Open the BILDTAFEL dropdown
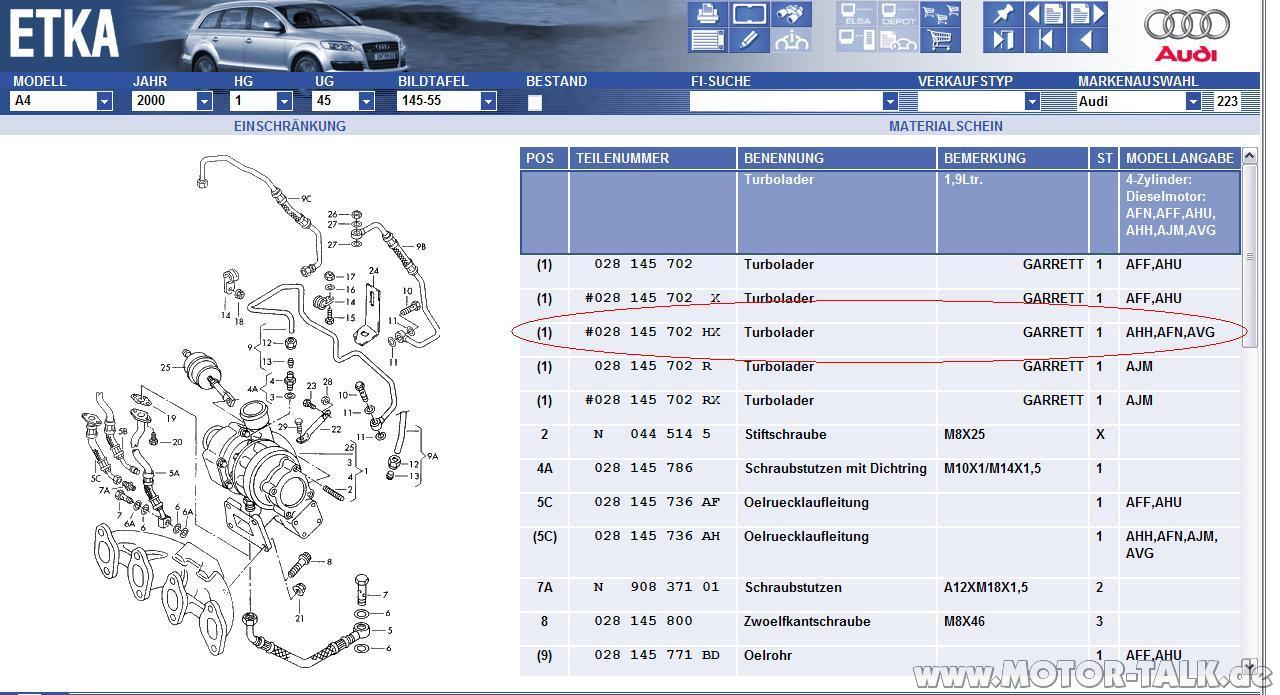This screenshot has width=1280, height=695. (488, 101)
